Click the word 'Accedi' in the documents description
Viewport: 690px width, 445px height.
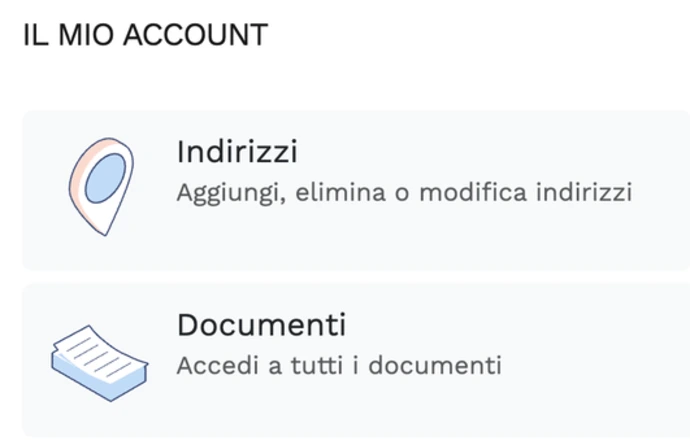[210, 364]
